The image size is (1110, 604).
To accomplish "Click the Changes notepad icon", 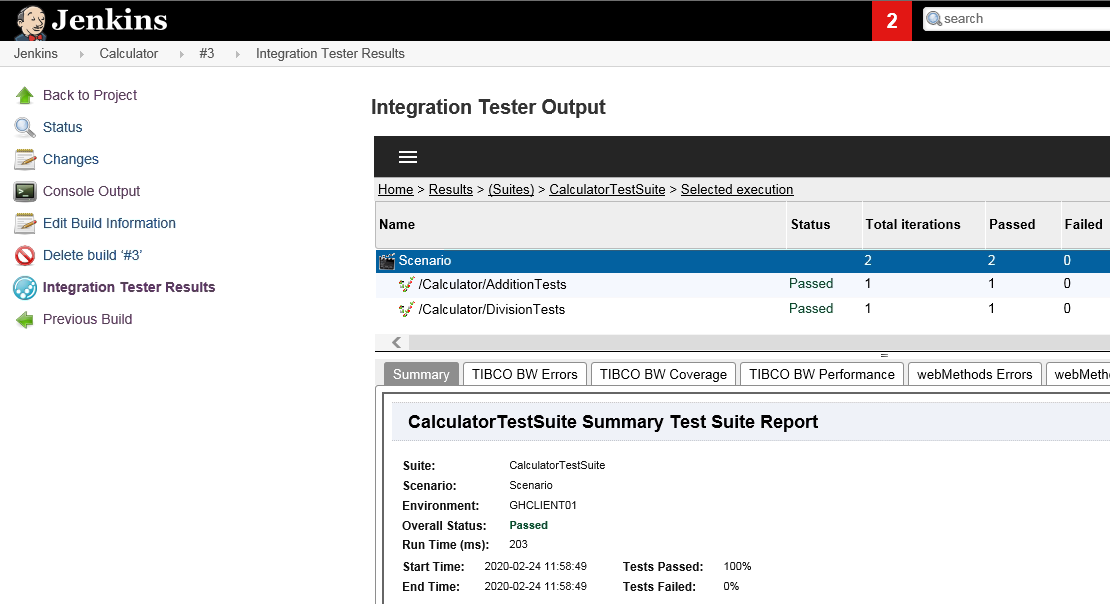I will tap(25, 160).
